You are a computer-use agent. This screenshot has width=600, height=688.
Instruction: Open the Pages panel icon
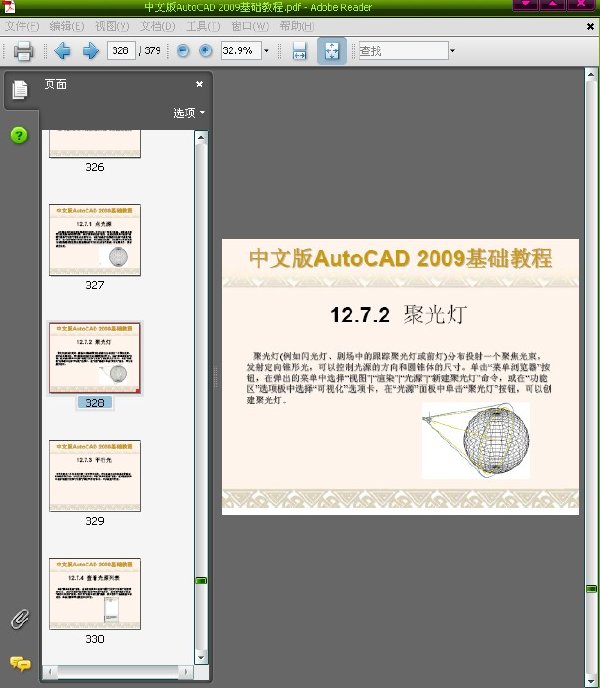20,90
